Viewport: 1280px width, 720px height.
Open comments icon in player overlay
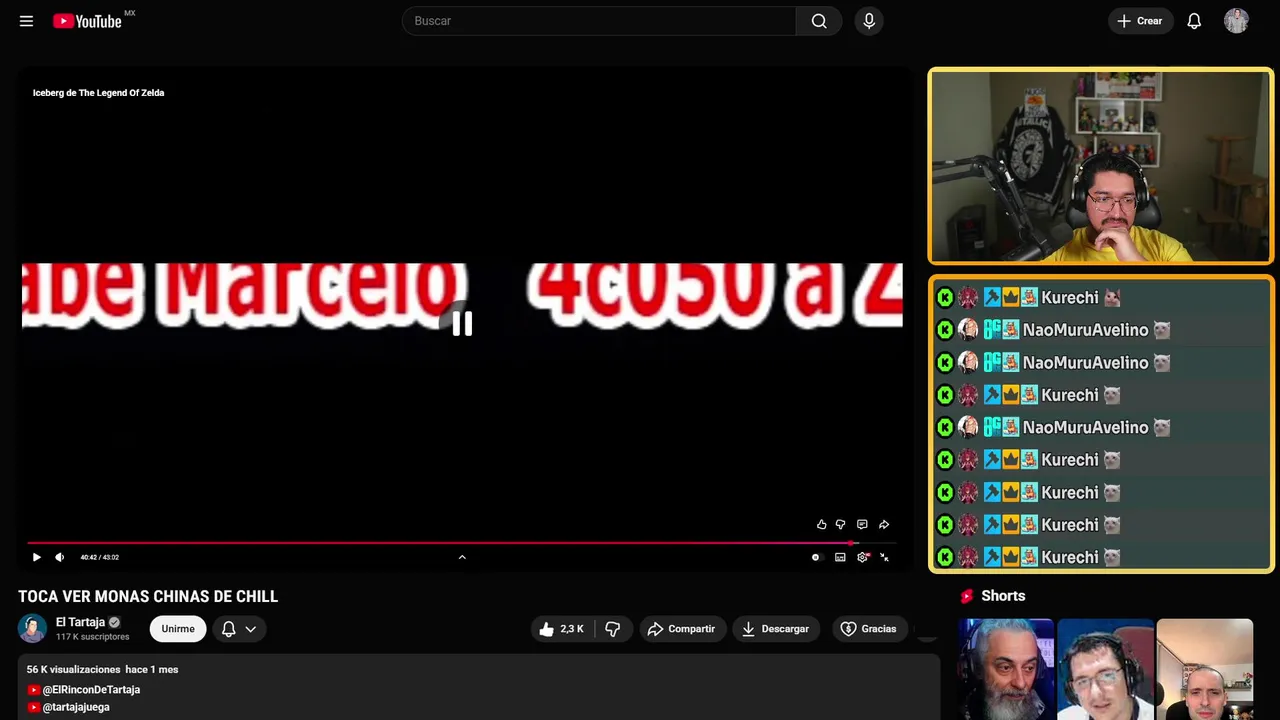pos(862,524)
